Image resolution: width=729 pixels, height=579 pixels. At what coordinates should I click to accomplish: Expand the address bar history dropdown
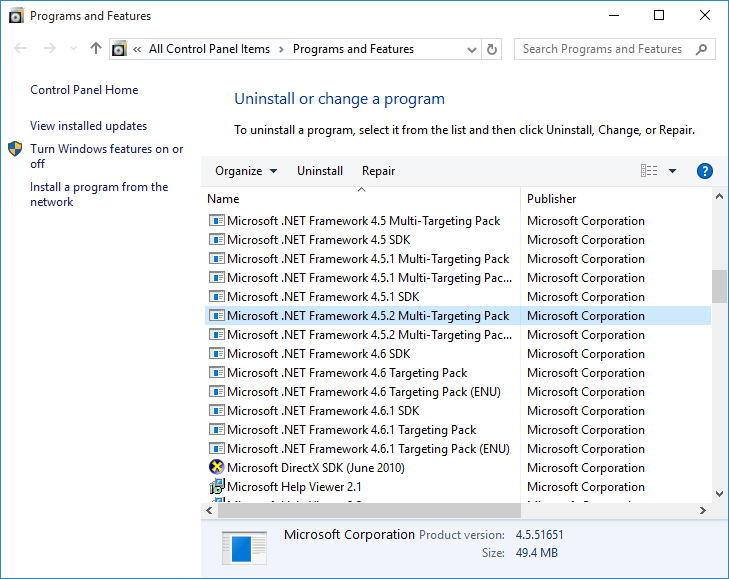click(x=471, y=49)
